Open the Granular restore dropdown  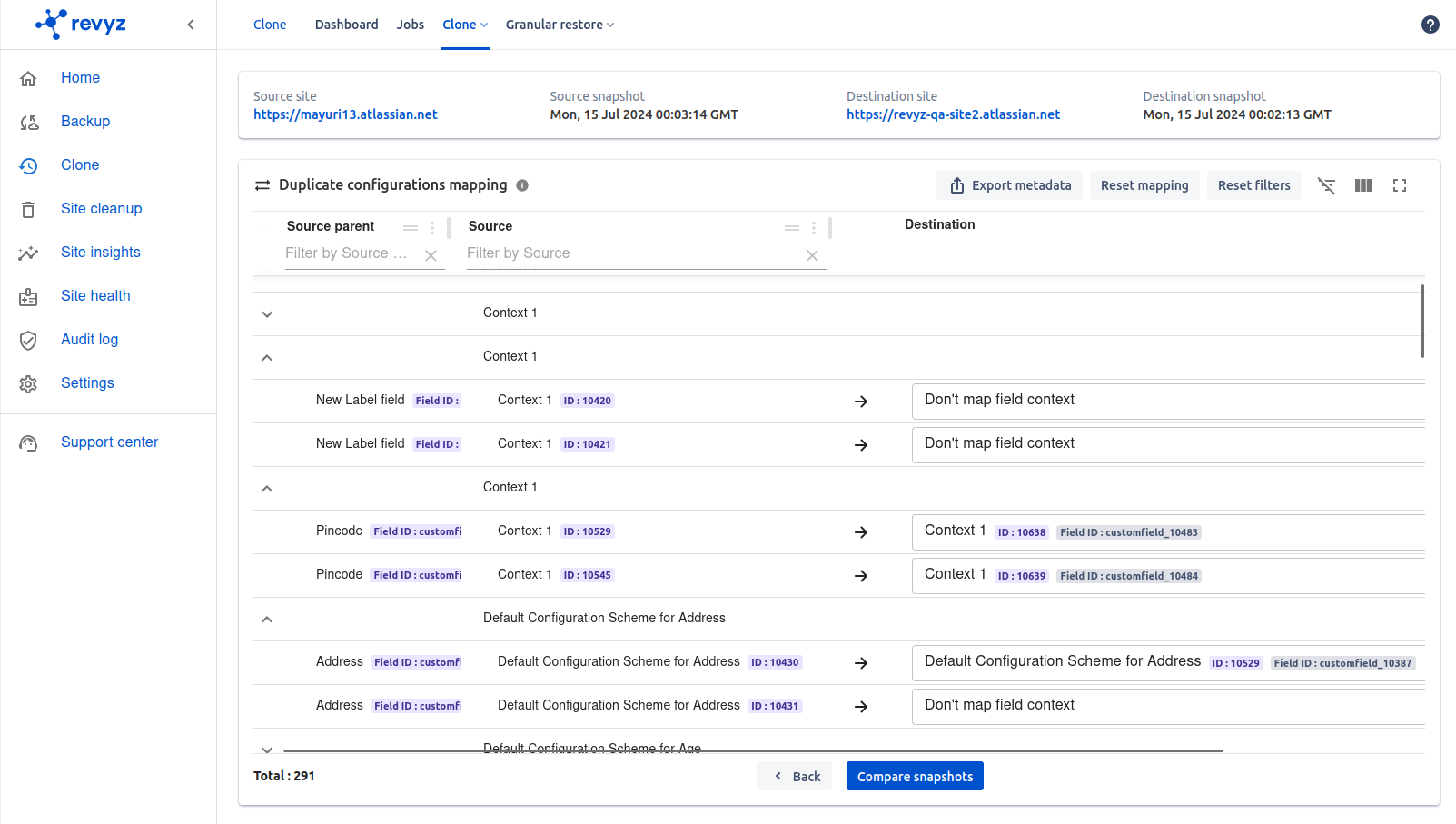point(560,25)
